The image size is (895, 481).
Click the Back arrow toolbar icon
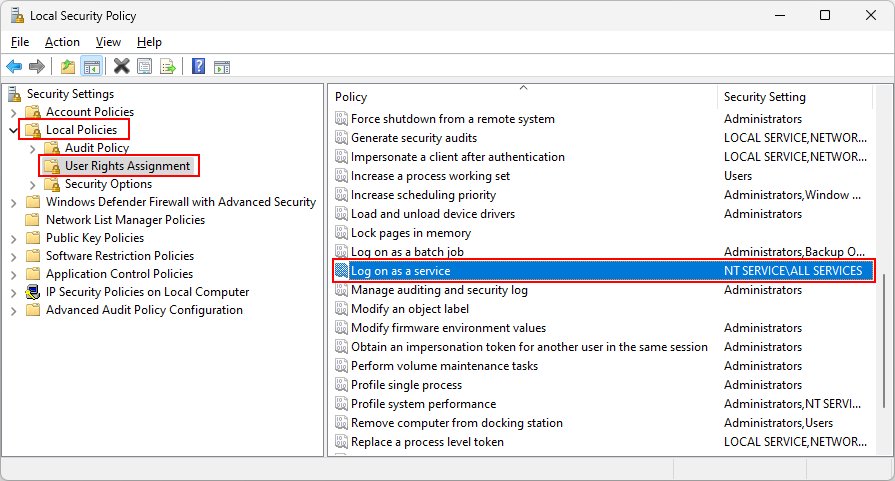pyautogui.click(x=14, y=67)
